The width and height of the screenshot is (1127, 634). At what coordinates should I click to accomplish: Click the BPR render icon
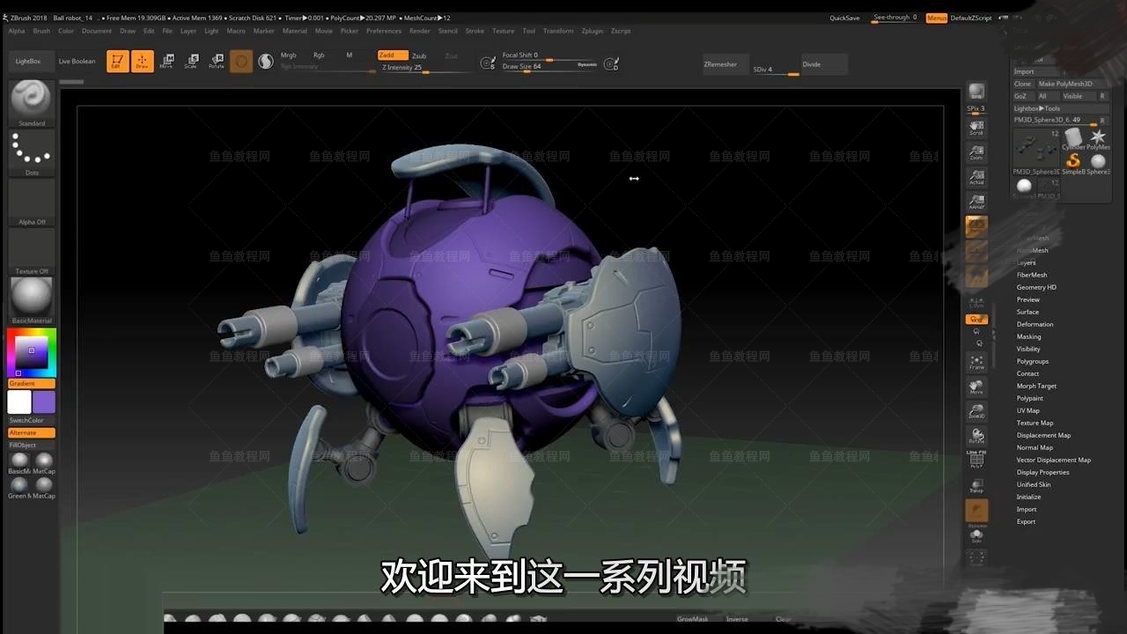click(976, 91)
